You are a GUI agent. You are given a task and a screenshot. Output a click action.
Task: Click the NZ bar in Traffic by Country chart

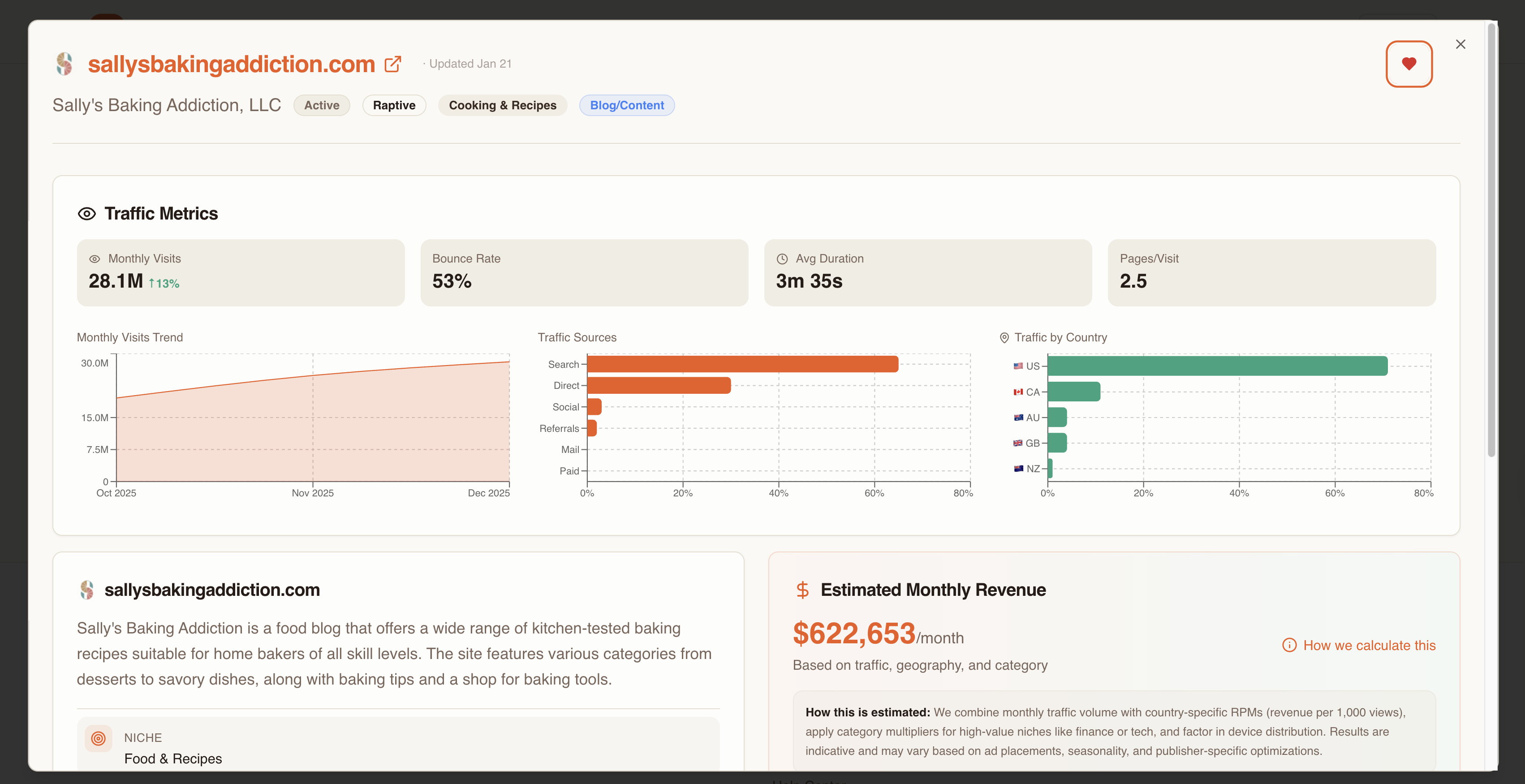coord(1050,469)
